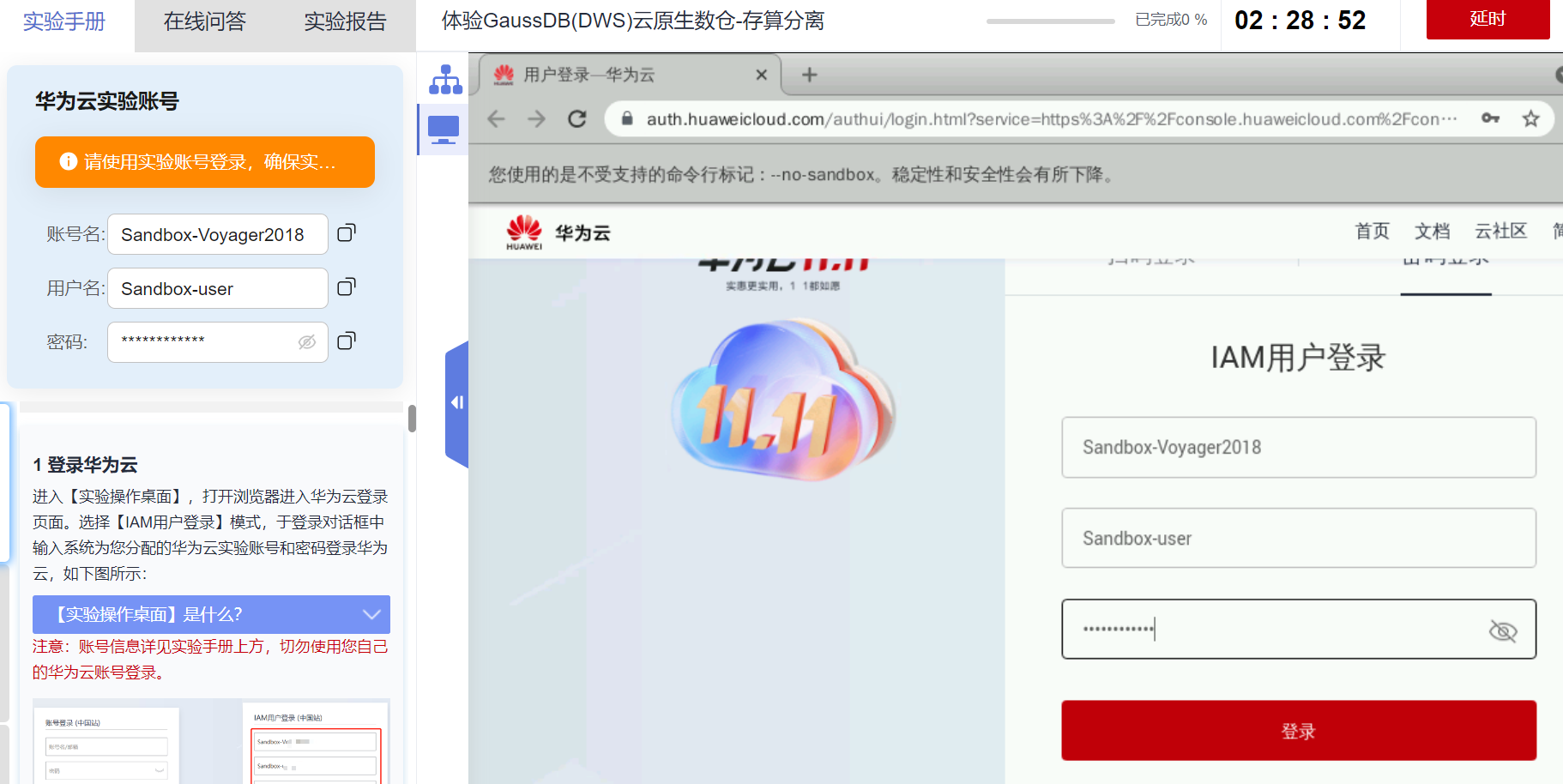Click the browser address bar URL

coord(1052,119)
